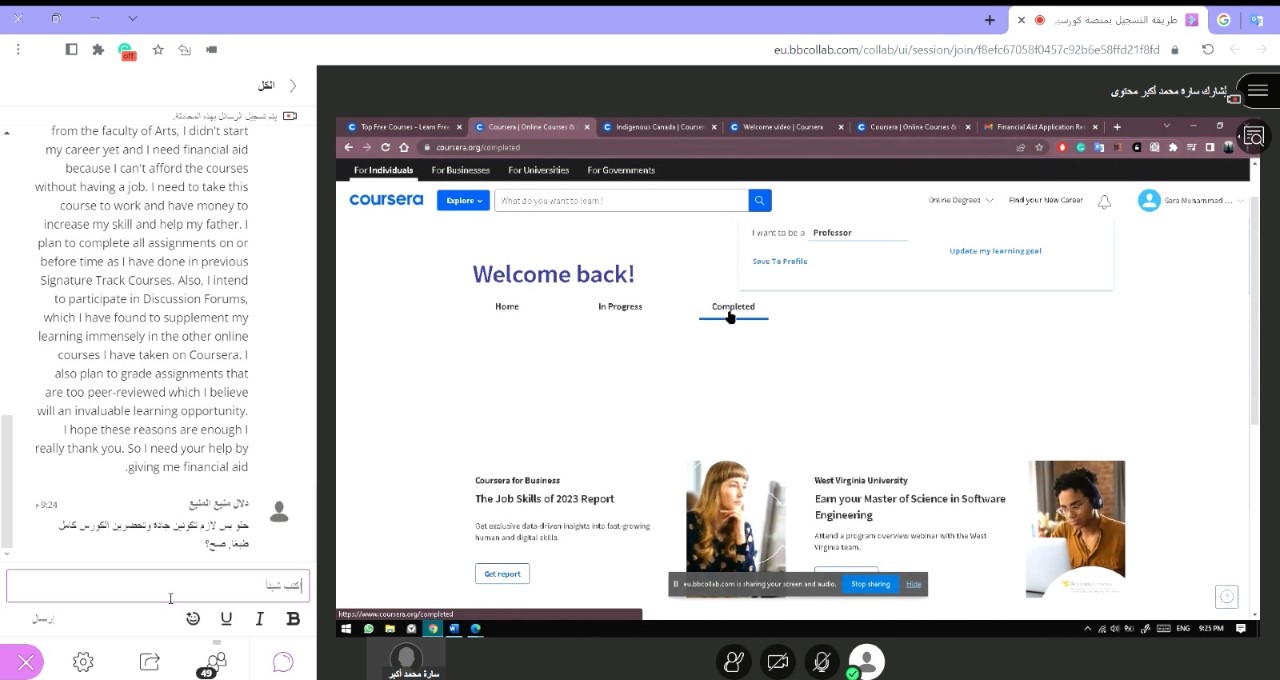Open the browser tab search chevron
Viewport: 1280px width, 680px height.
(x=132, y=18)
